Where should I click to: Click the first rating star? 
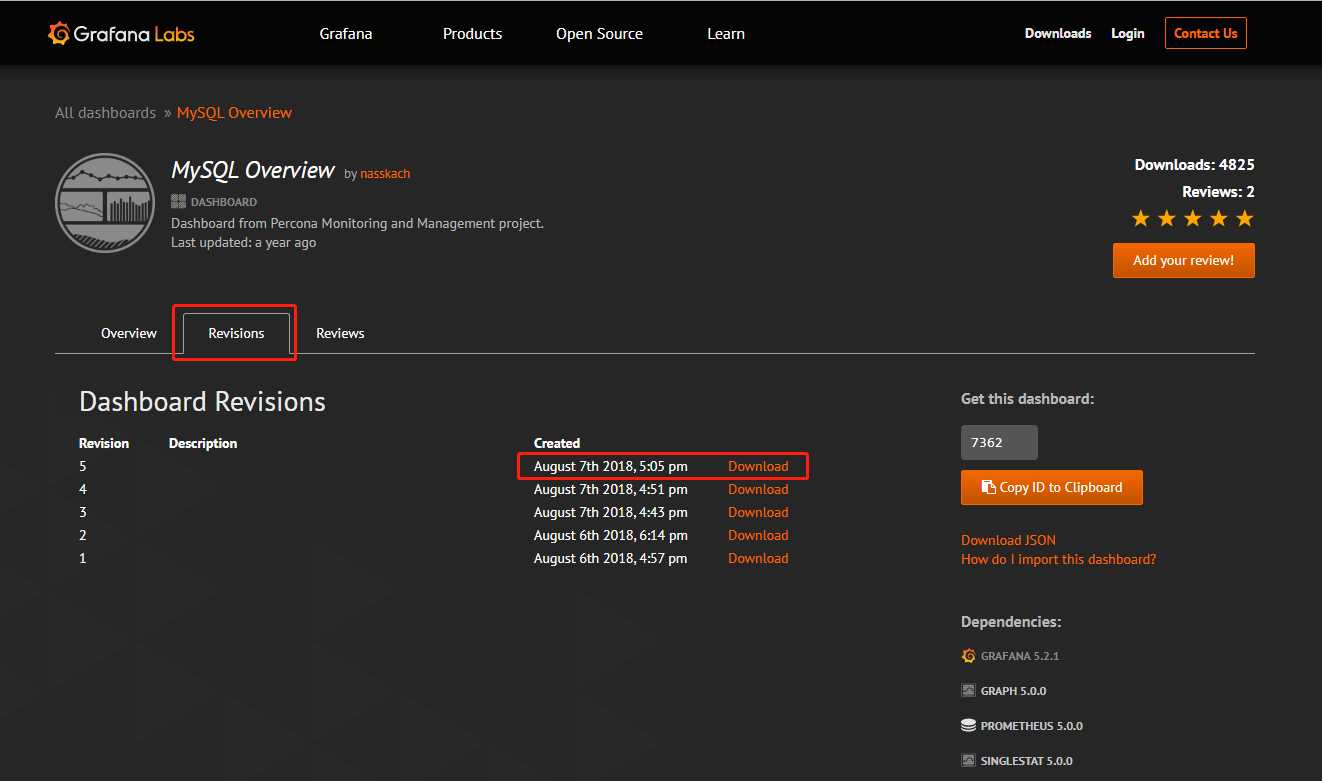(x=1141, y=218)
